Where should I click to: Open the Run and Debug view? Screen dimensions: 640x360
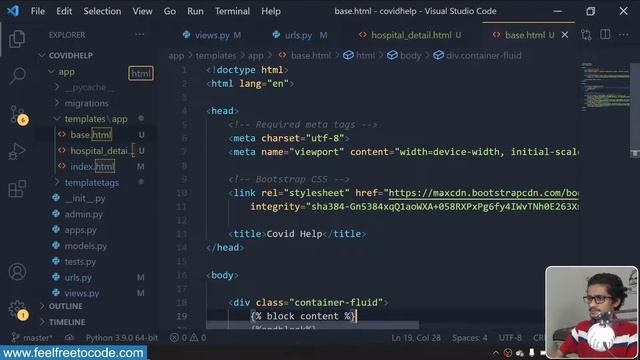pyautogui.click(x=17, y=151)
